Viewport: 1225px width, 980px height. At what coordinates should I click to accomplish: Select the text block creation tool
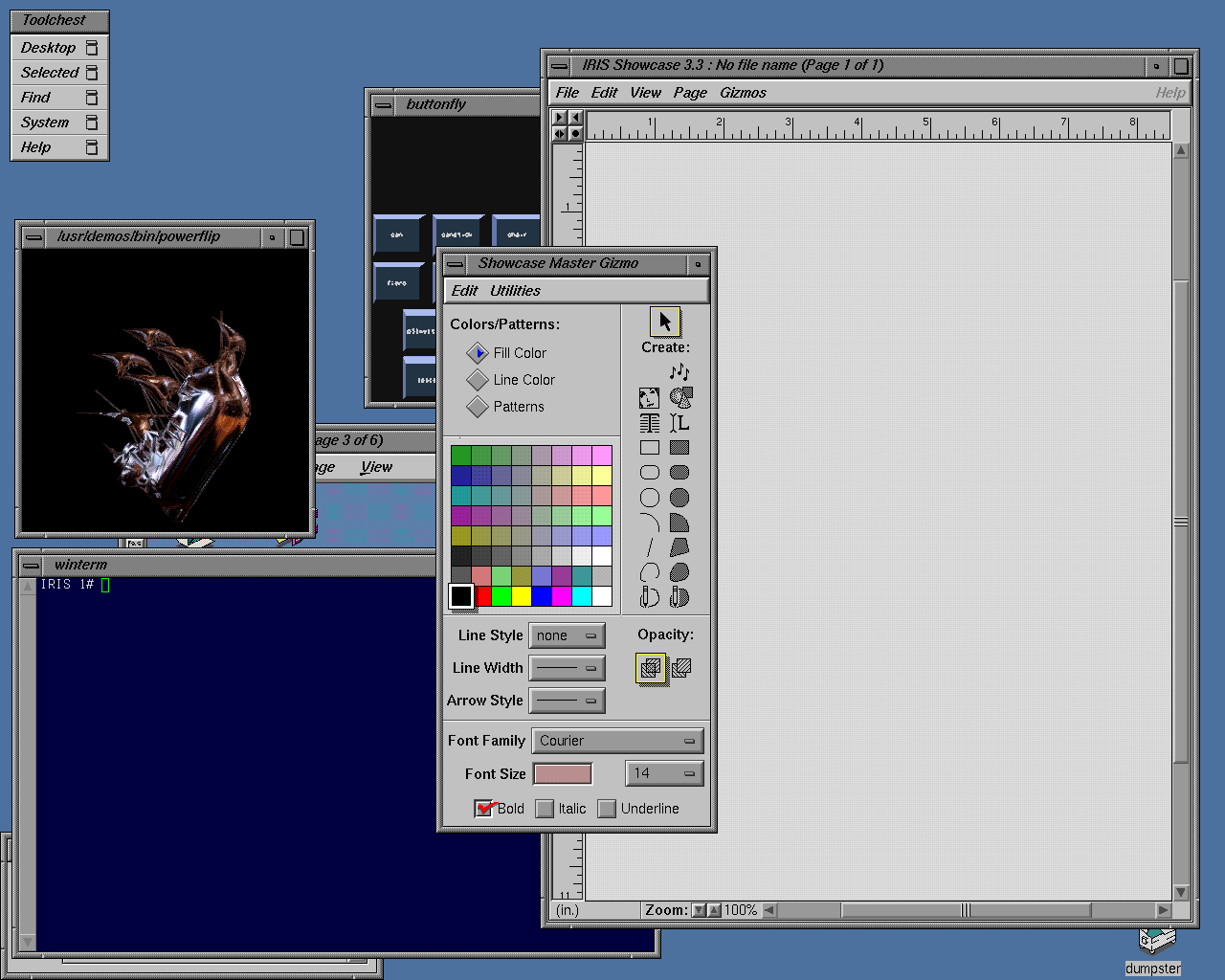649,423
